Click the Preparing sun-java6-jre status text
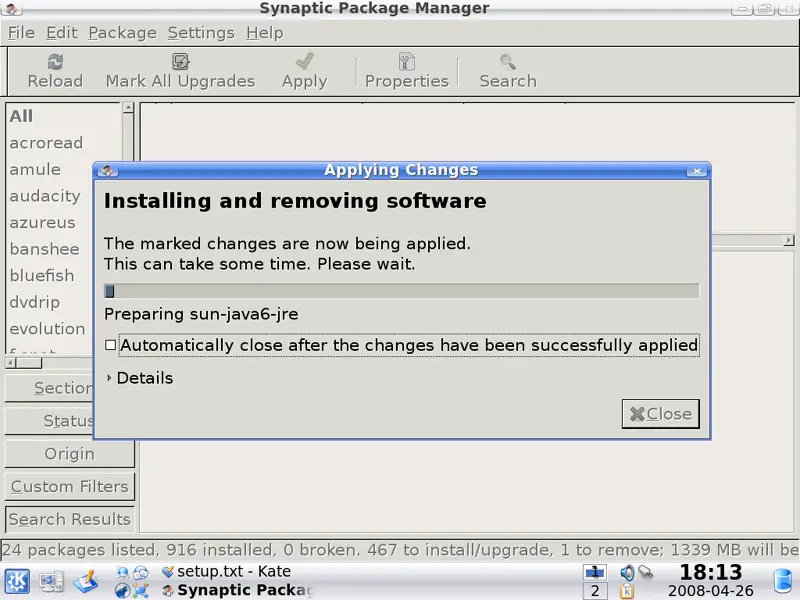The height and width of the screenshot is (600, 800). point(201,314)
